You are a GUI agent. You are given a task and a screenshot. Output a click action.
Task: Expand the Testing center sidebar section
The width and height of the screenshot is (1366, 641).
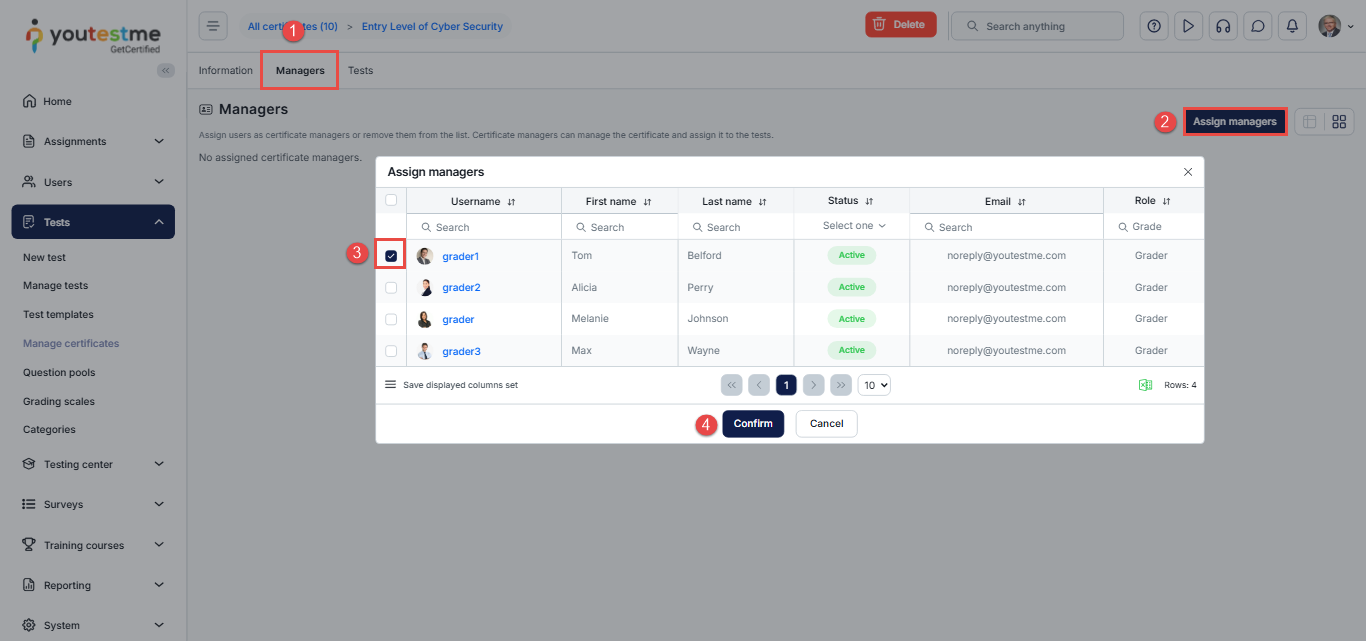click(93, 464)
